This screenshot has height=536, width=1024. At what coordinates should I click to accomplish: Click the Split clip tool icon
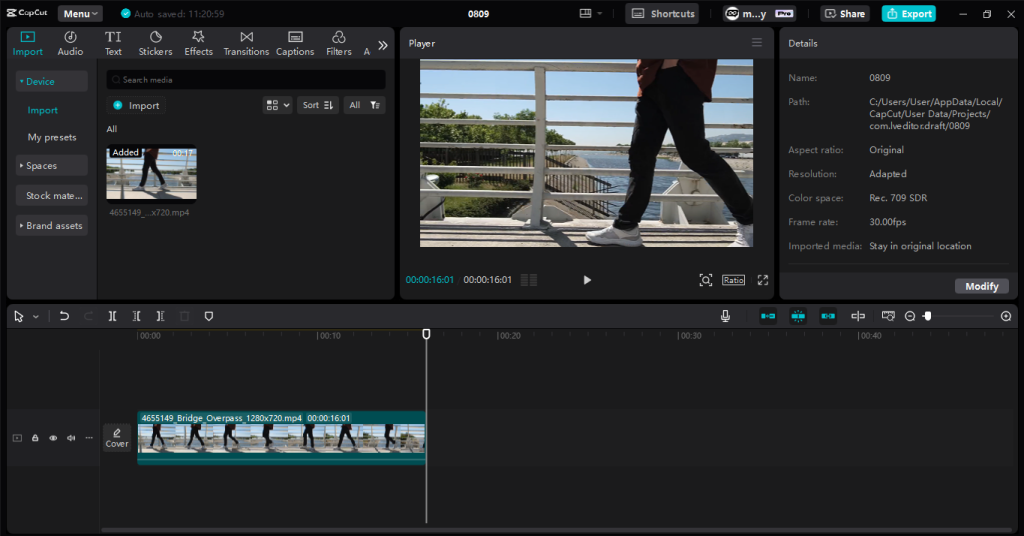point(113,316)
